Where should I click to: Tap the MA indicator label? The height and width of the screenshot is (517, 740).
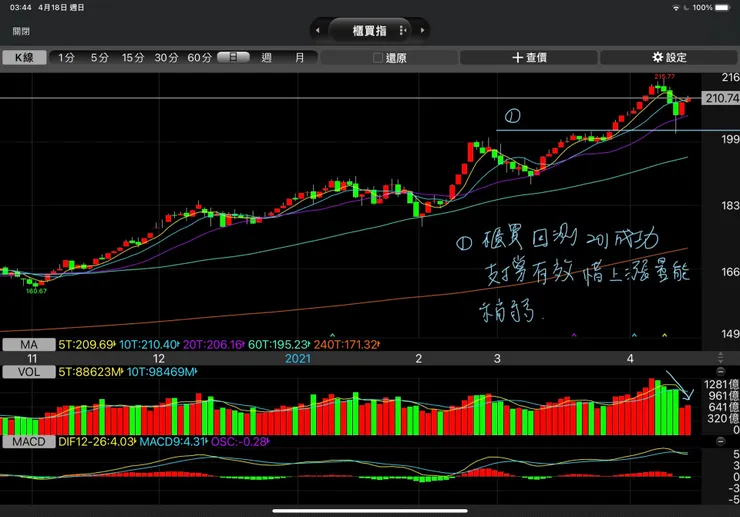(29, 345)
